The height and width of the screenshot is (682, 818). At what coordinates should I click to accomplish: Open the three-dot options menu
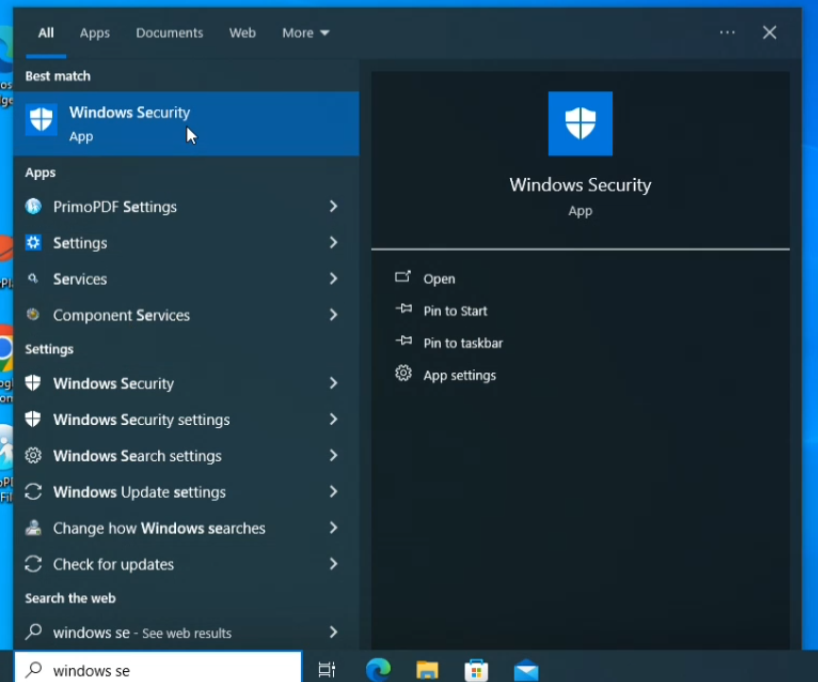pyautogui.click(x=727, y=32)
